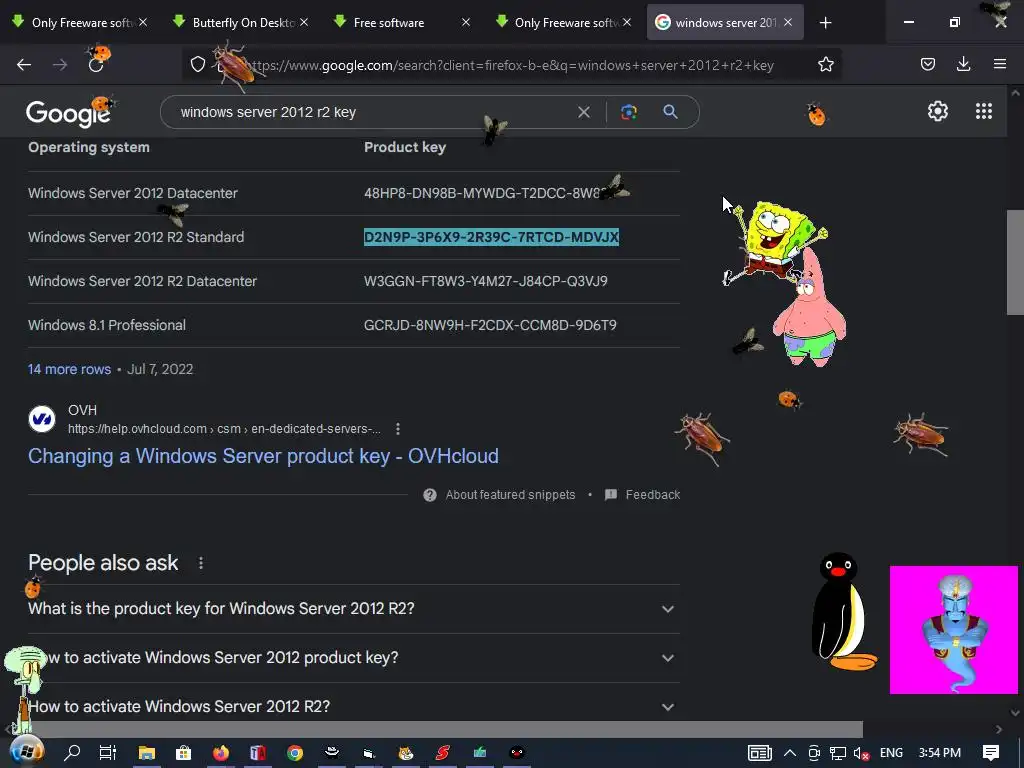
Task: Open taskbar search
Action: [x=72, y=752]
